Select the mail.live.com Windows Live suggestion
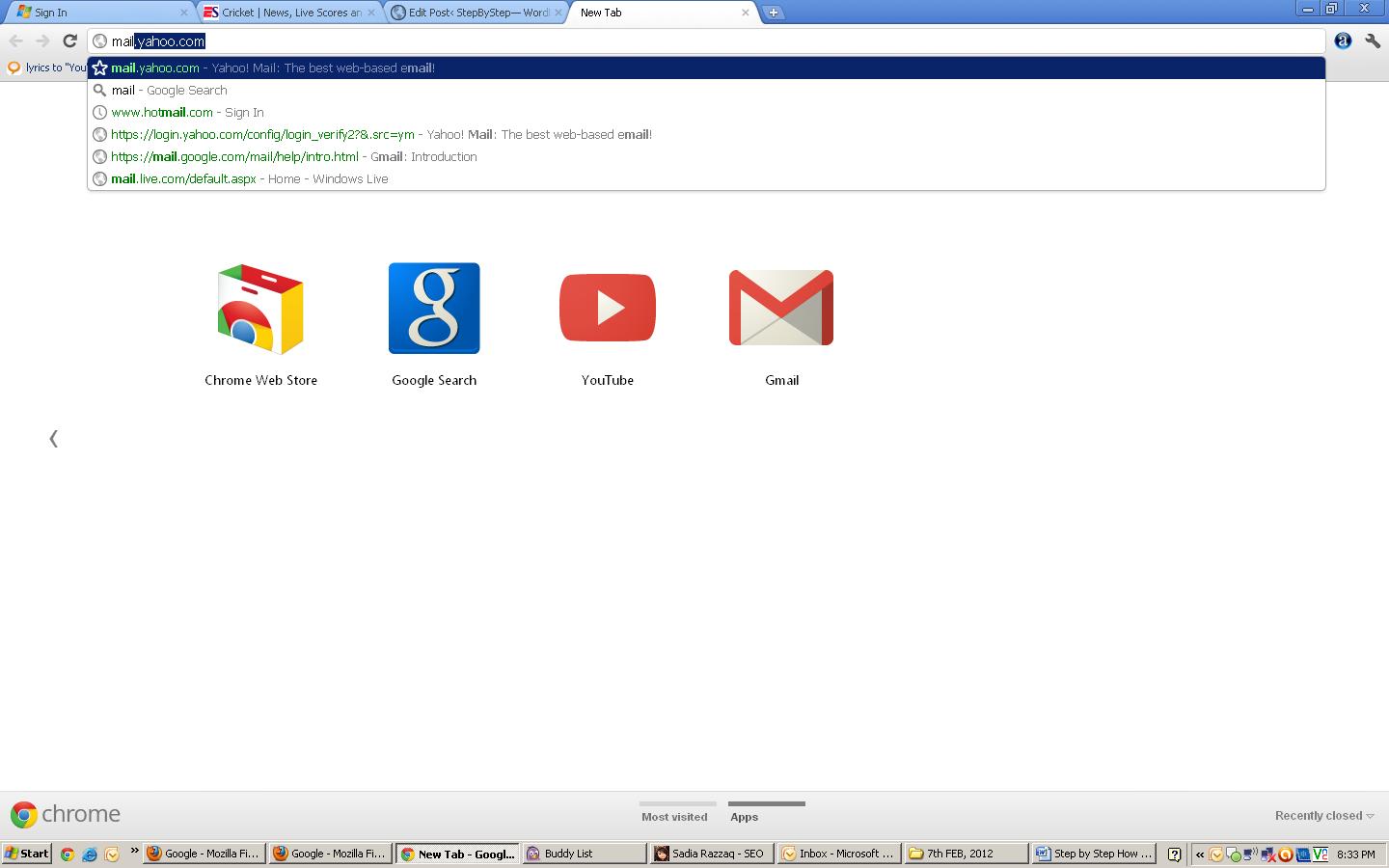 point(250,179)
